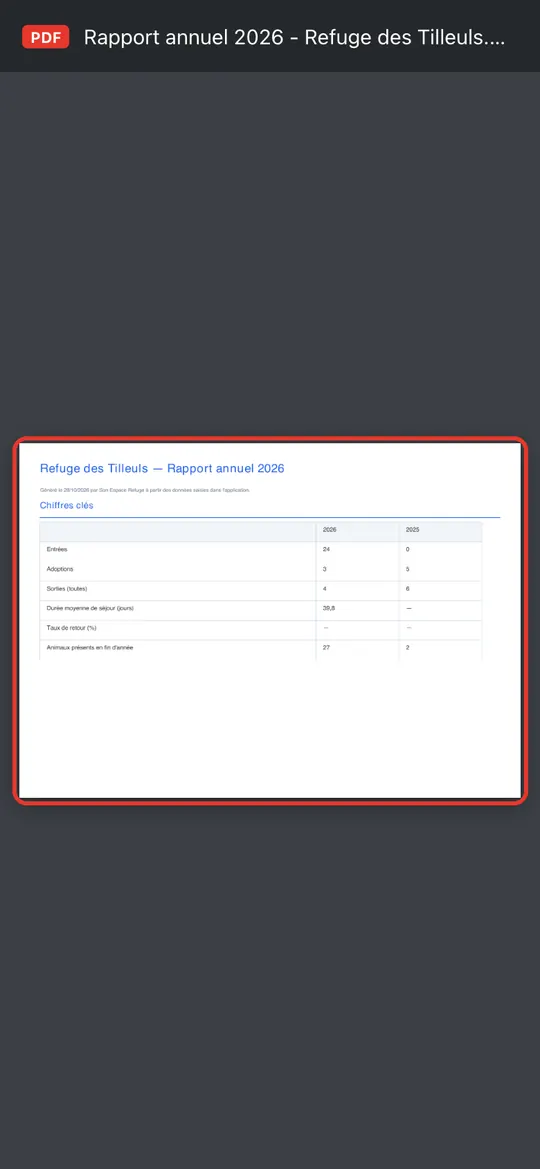Select the 'Adoptions' row label
540x1169 pixels.
pyautogui.click(x=60, y=569)
